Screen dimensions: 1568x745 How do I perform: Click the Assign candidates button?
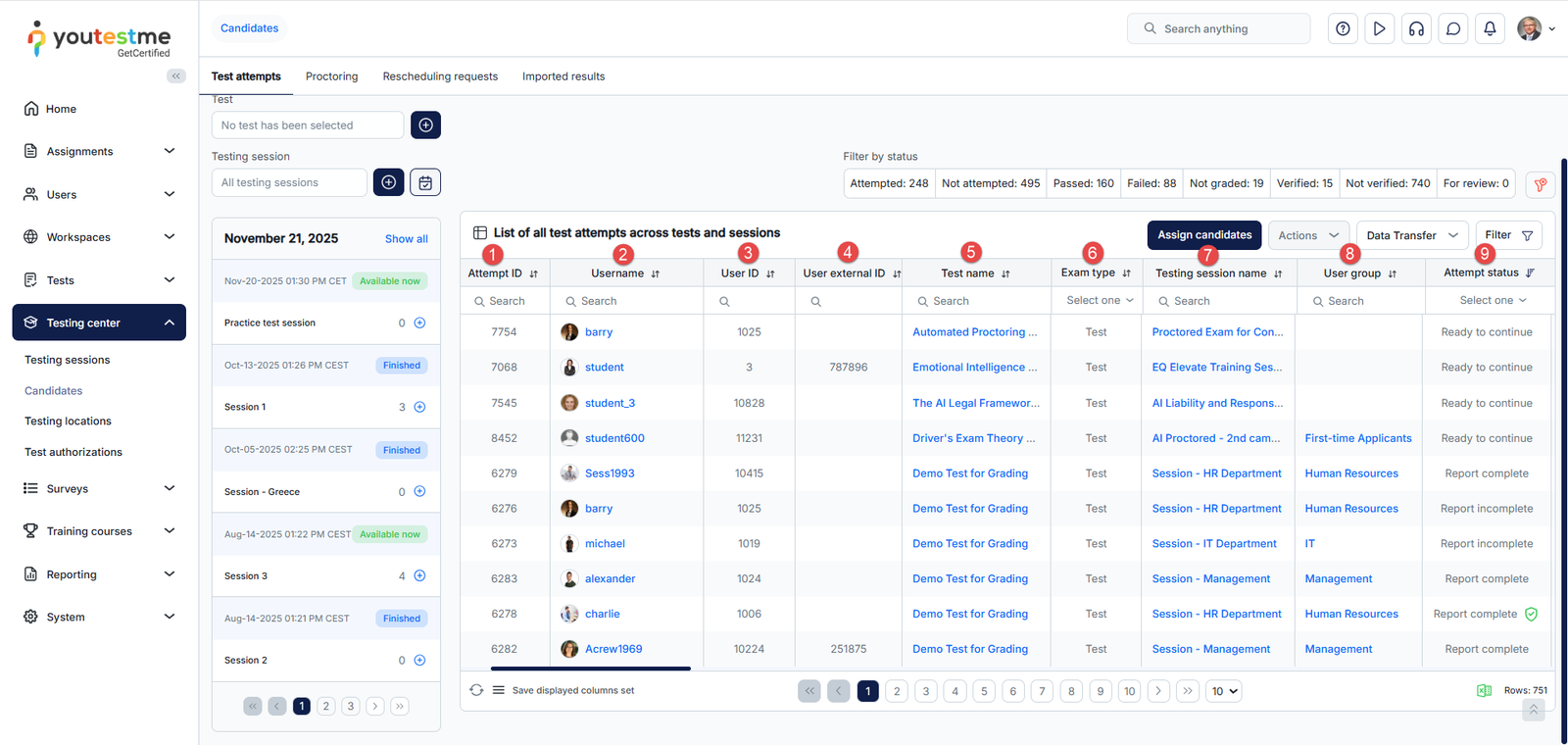[1204, 235]
